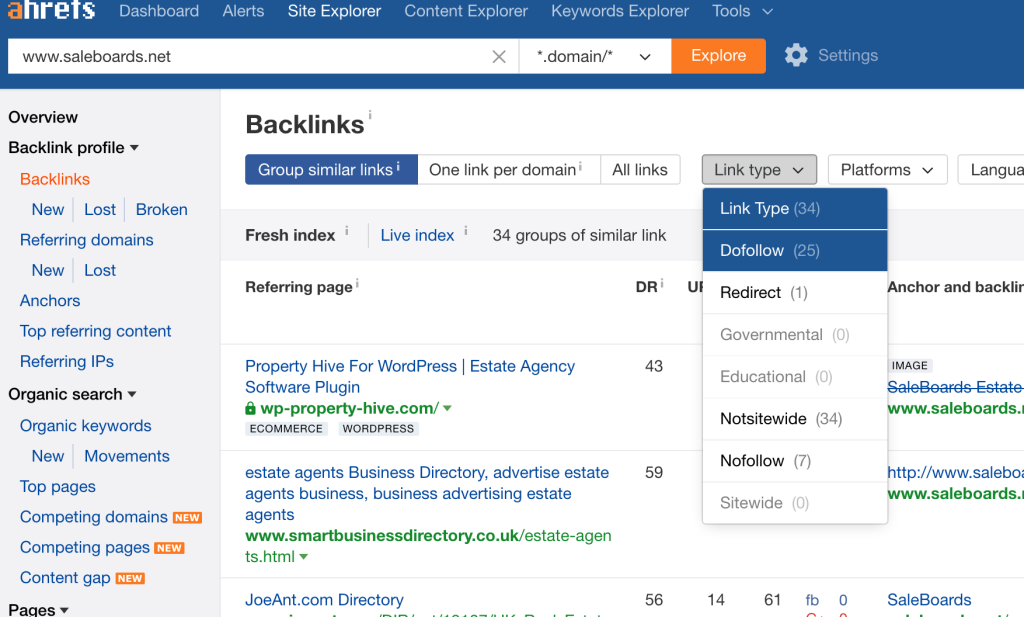Click the info icon next to Live index

click(x=466, y=230)
